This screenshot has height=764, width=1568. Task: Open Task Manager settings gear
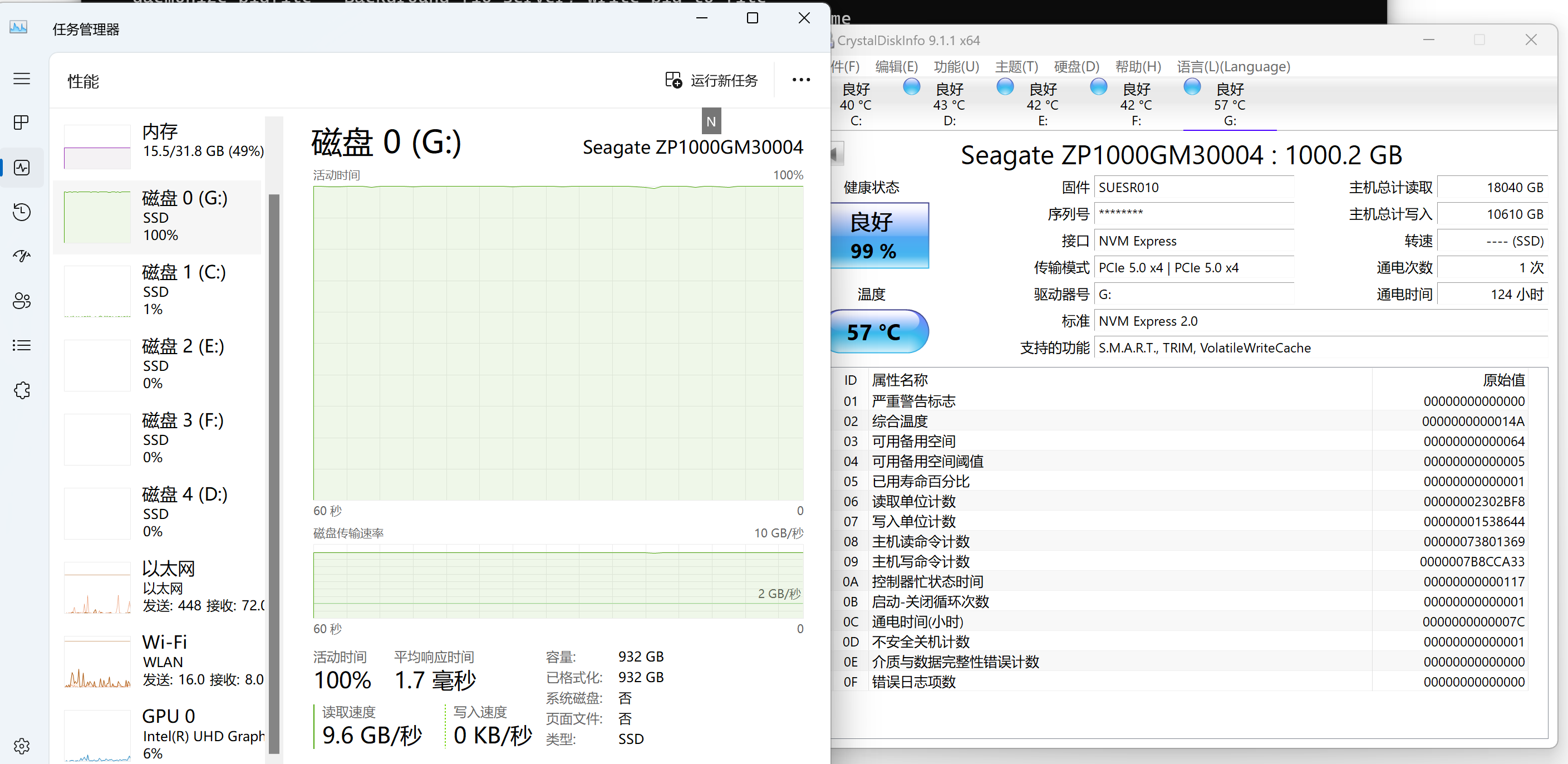21,746
